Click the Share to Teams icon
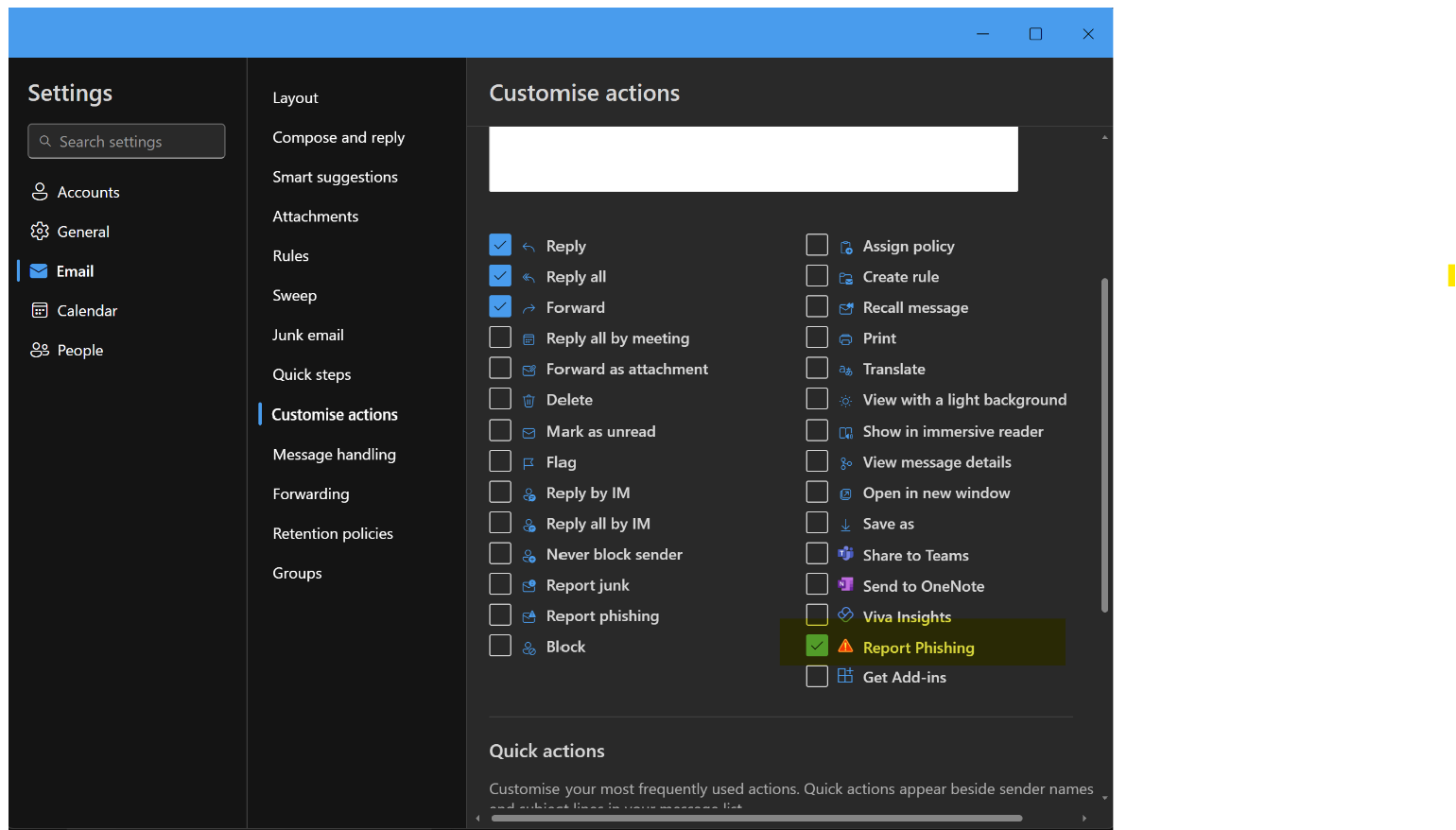The height and width of the screenshot is (830, 1456). (x=844, y=554)
